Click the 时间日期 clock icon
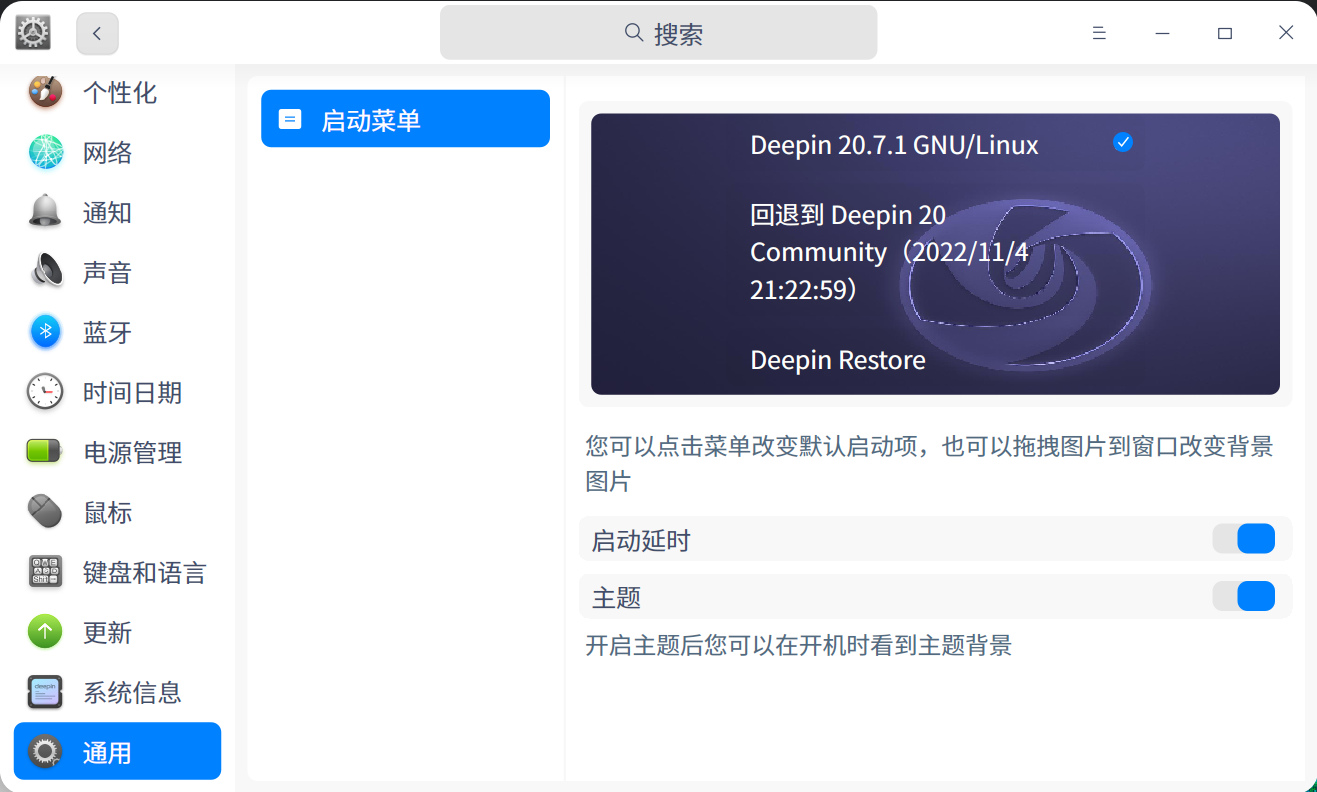 point(45,392)
